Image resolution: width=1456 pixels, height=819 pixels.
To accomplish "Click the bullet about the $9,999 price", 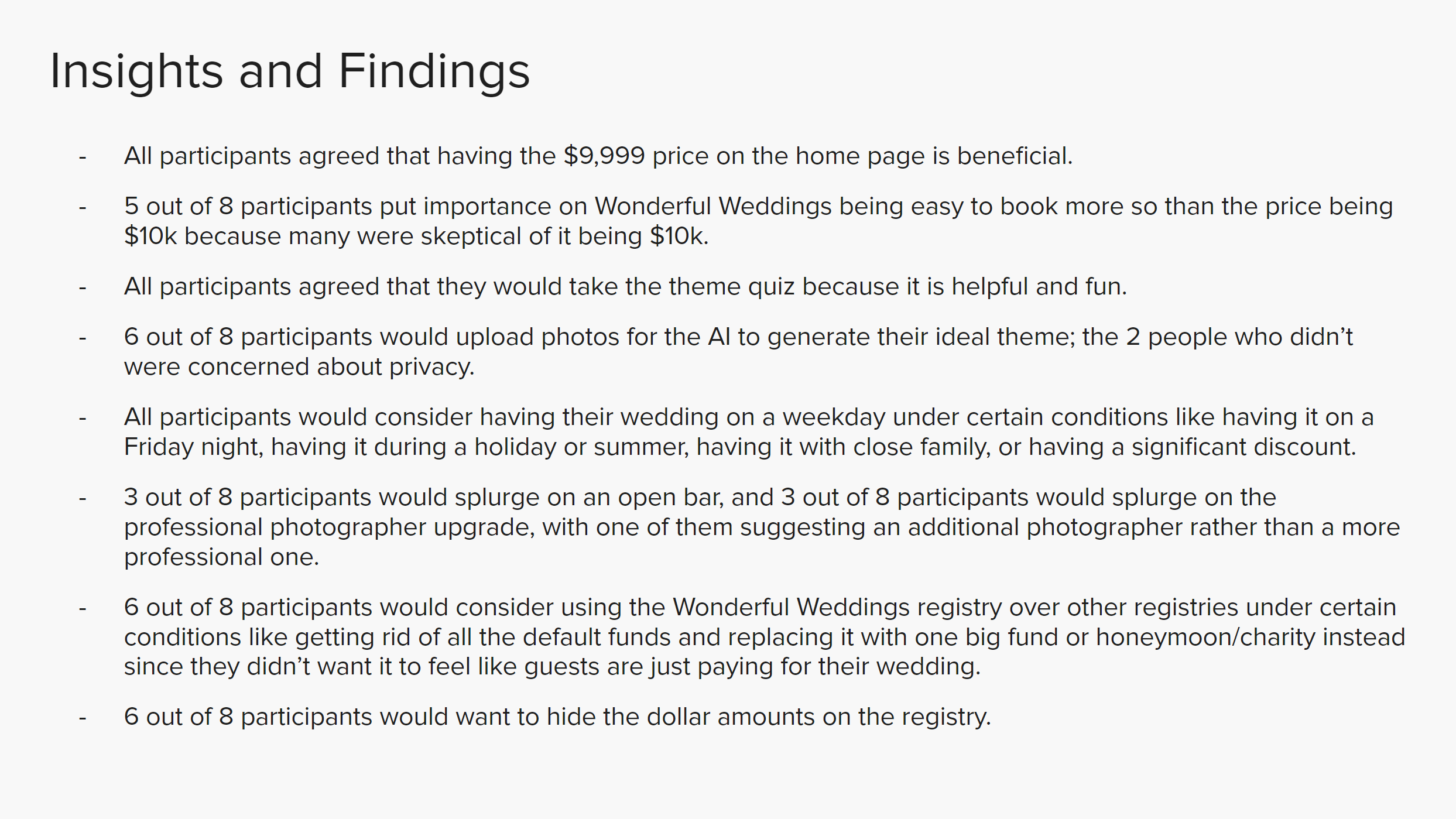I will 598,156.
